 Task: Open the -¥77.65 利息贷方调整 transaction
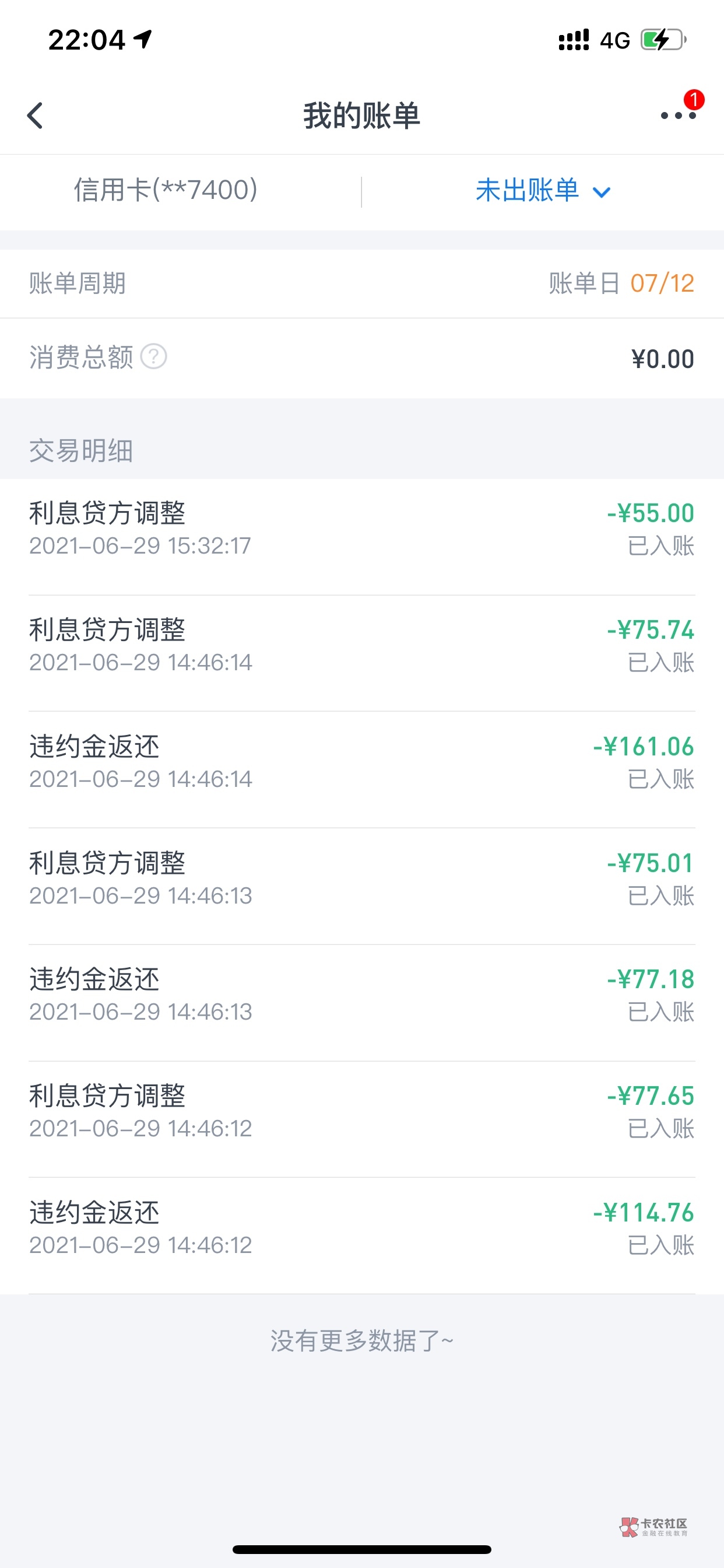pos(362,1111)
